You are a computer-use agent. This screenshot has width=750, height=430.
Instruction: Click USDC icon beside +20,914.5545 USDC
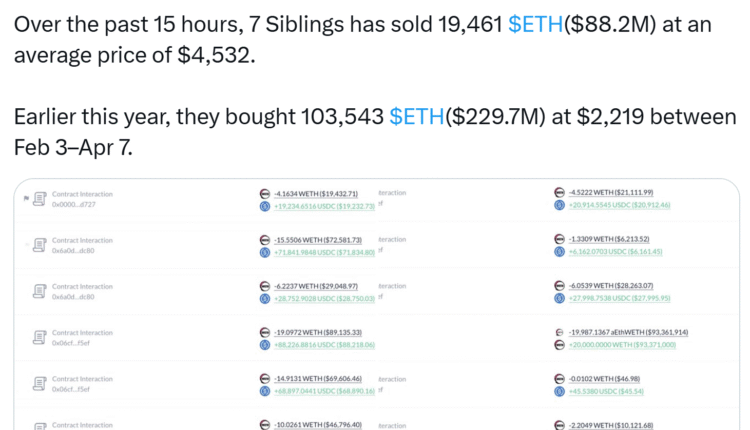(560, 205)
